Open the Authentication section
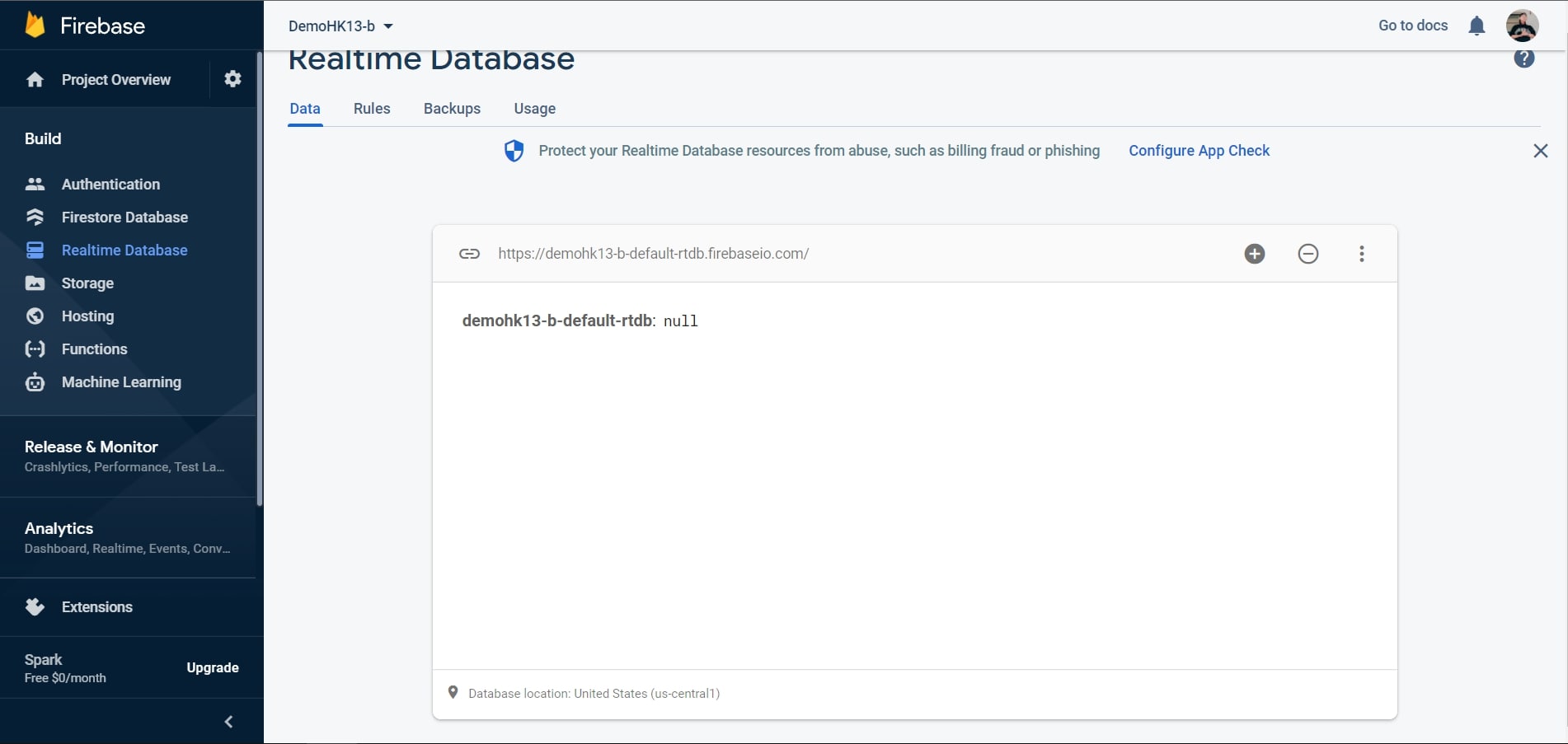Viewport: 1568px width, 744px height. tap(110, 184)
